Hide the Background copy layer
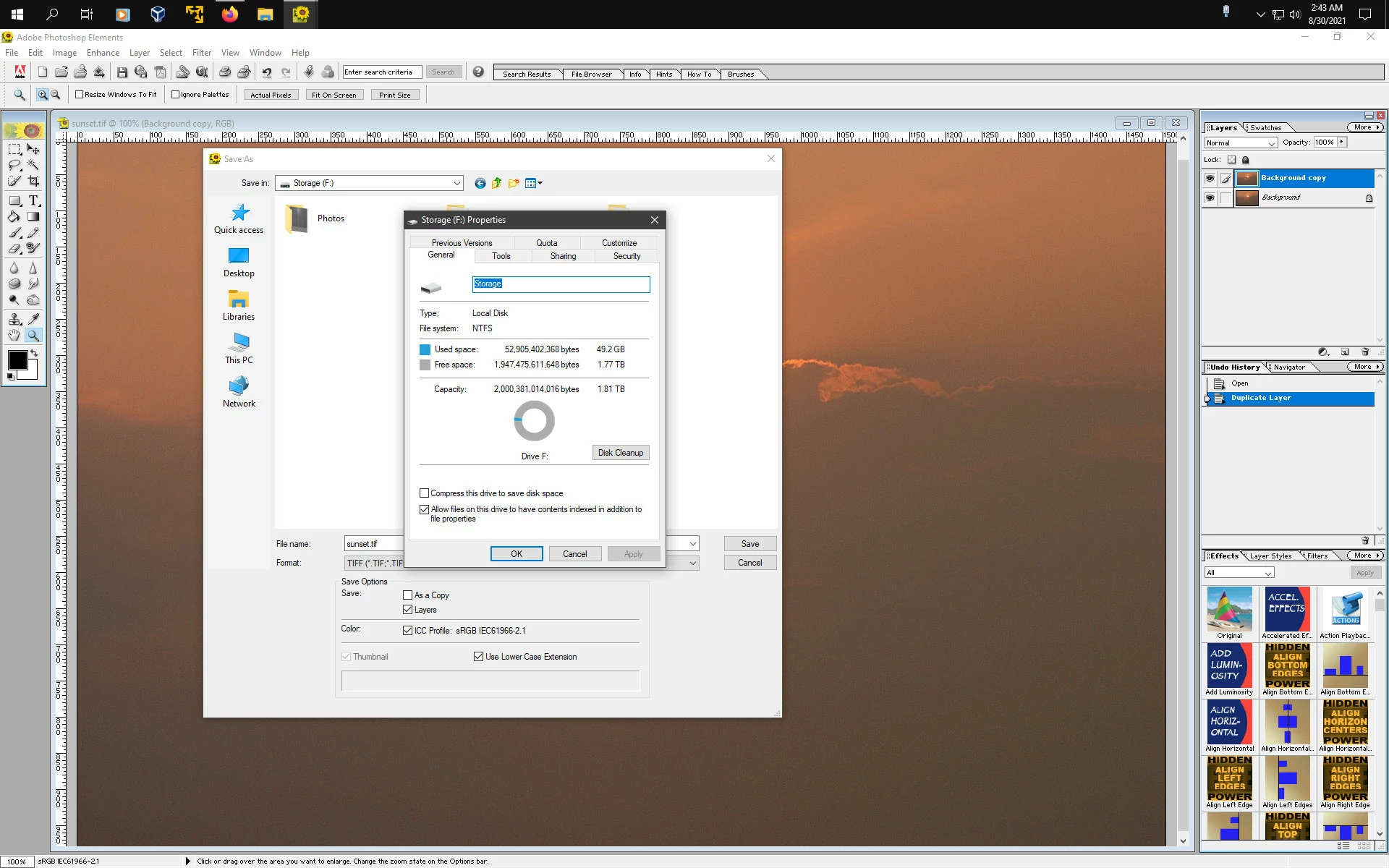 point(1210,178)
